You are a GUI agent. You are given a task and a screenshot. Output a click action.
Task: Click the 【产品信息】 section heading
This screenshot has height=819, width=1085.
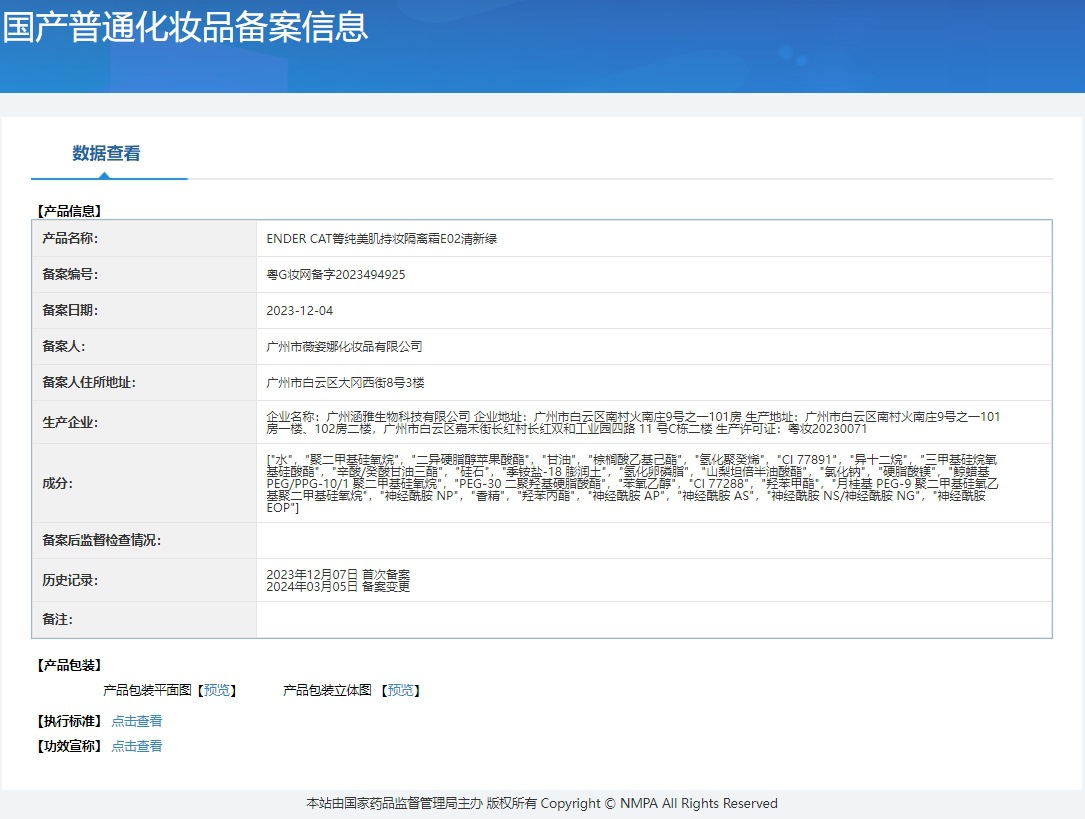(69, 211)
